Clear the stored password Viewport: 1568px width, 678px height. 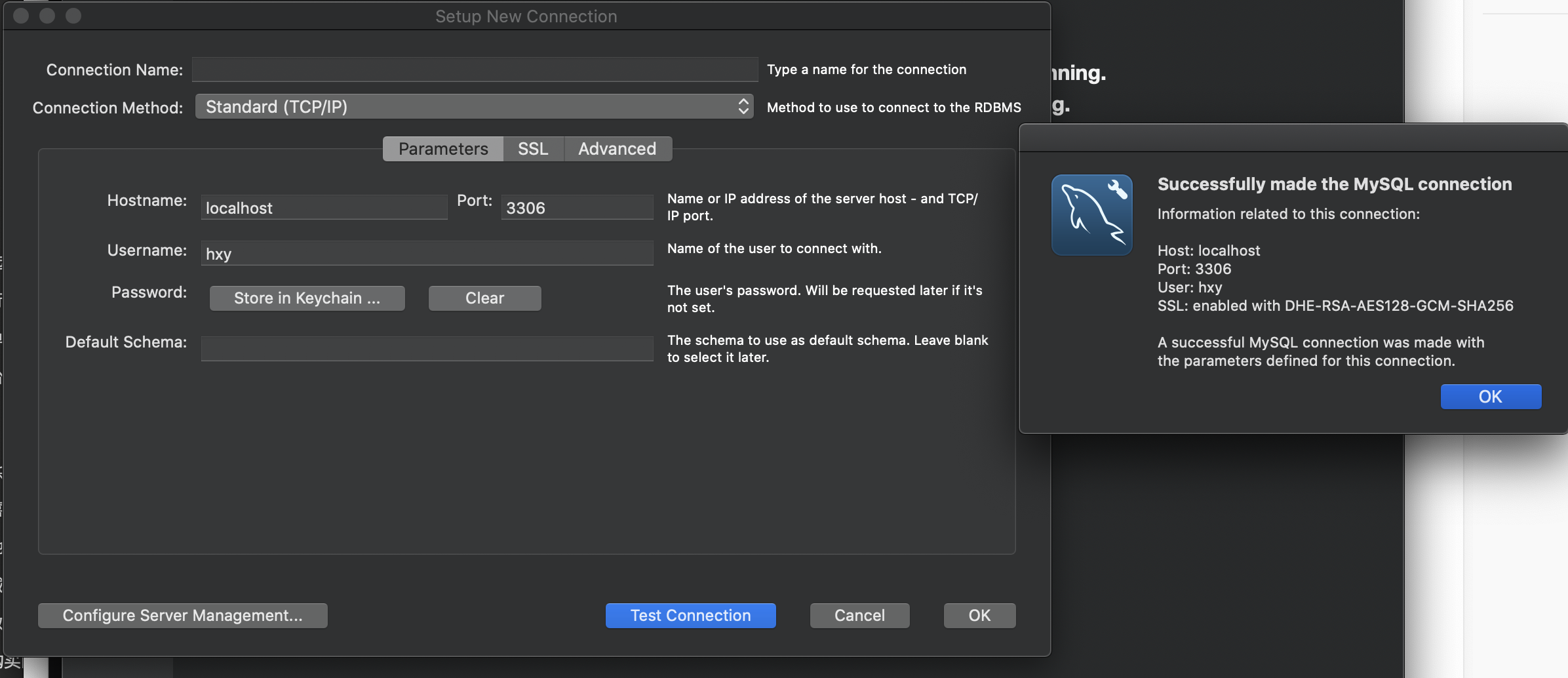point(485,298)
